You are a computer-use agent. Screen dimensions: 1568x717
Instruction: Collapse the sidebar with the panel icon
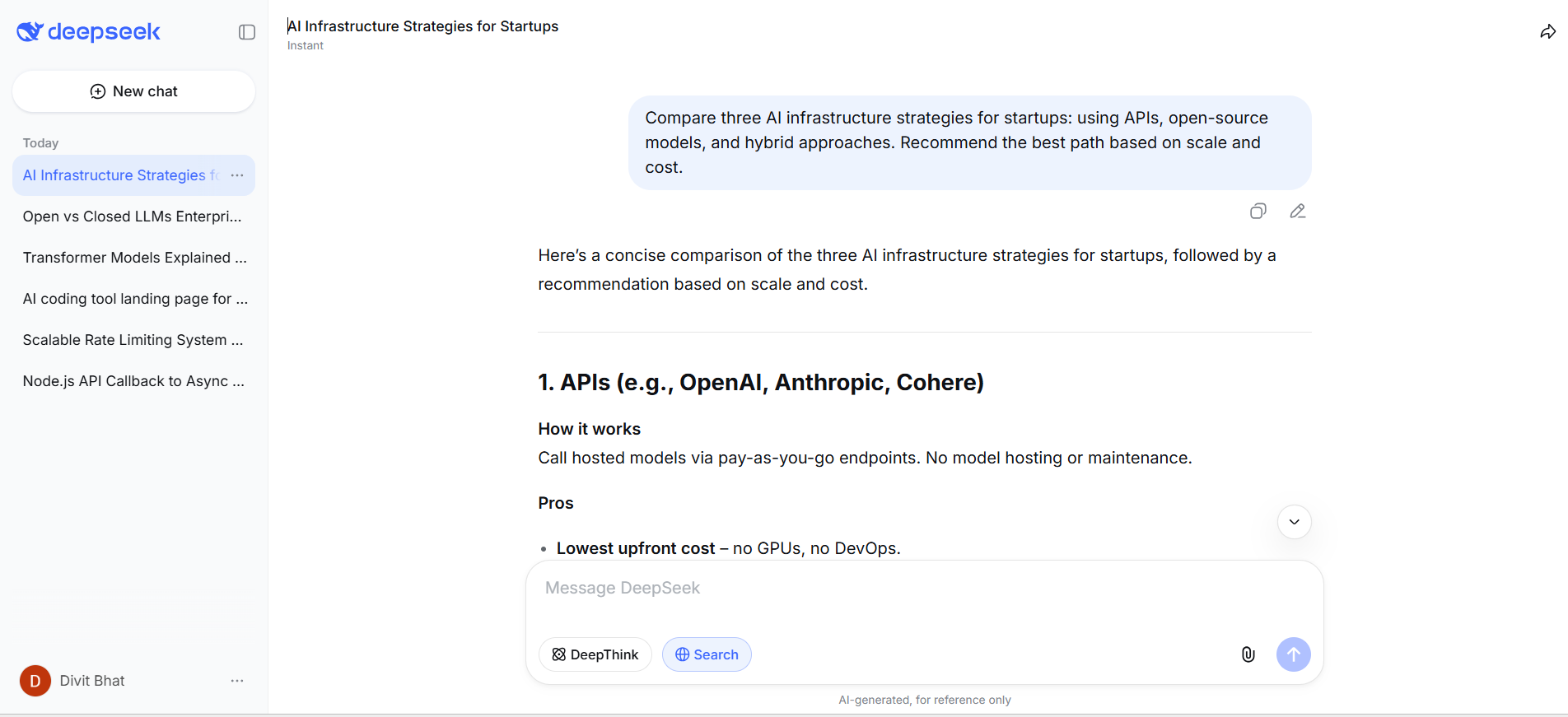pyautogui.click(x=247, y=32)
